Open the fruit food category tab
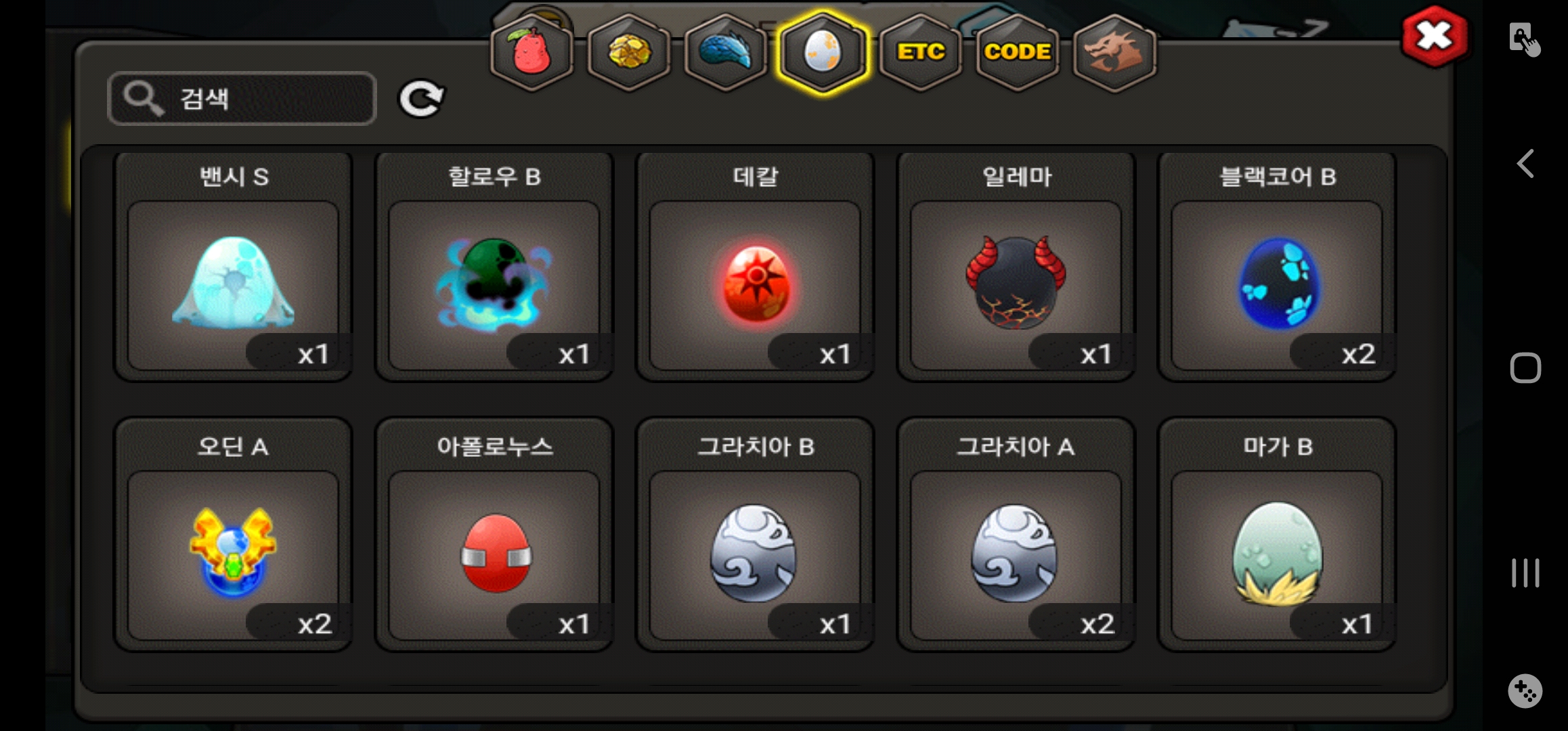This screenshot has width=1568, height=731. click(x=532, y=53)
